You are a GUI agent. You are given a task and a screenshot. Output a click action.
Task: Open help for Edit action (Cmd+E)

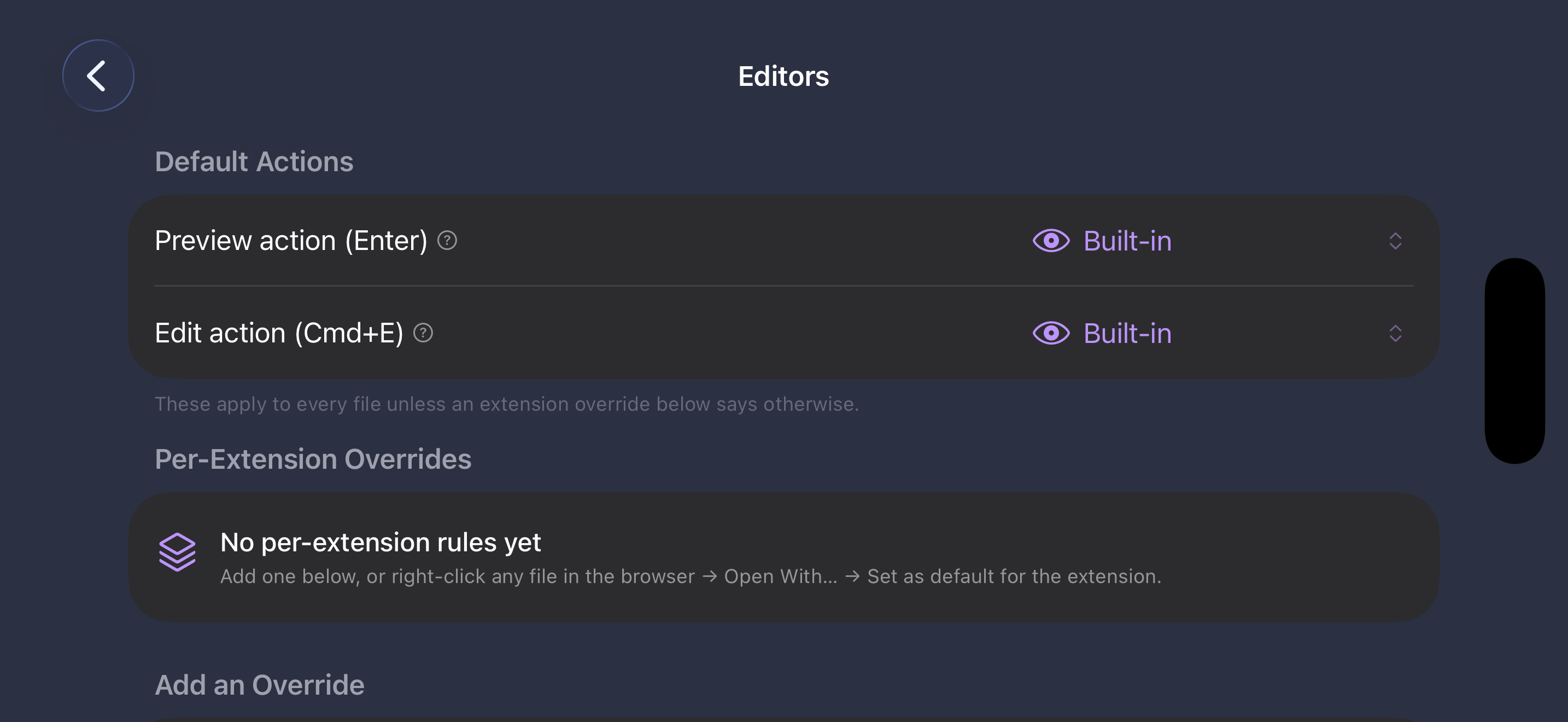tap(423, 333)
